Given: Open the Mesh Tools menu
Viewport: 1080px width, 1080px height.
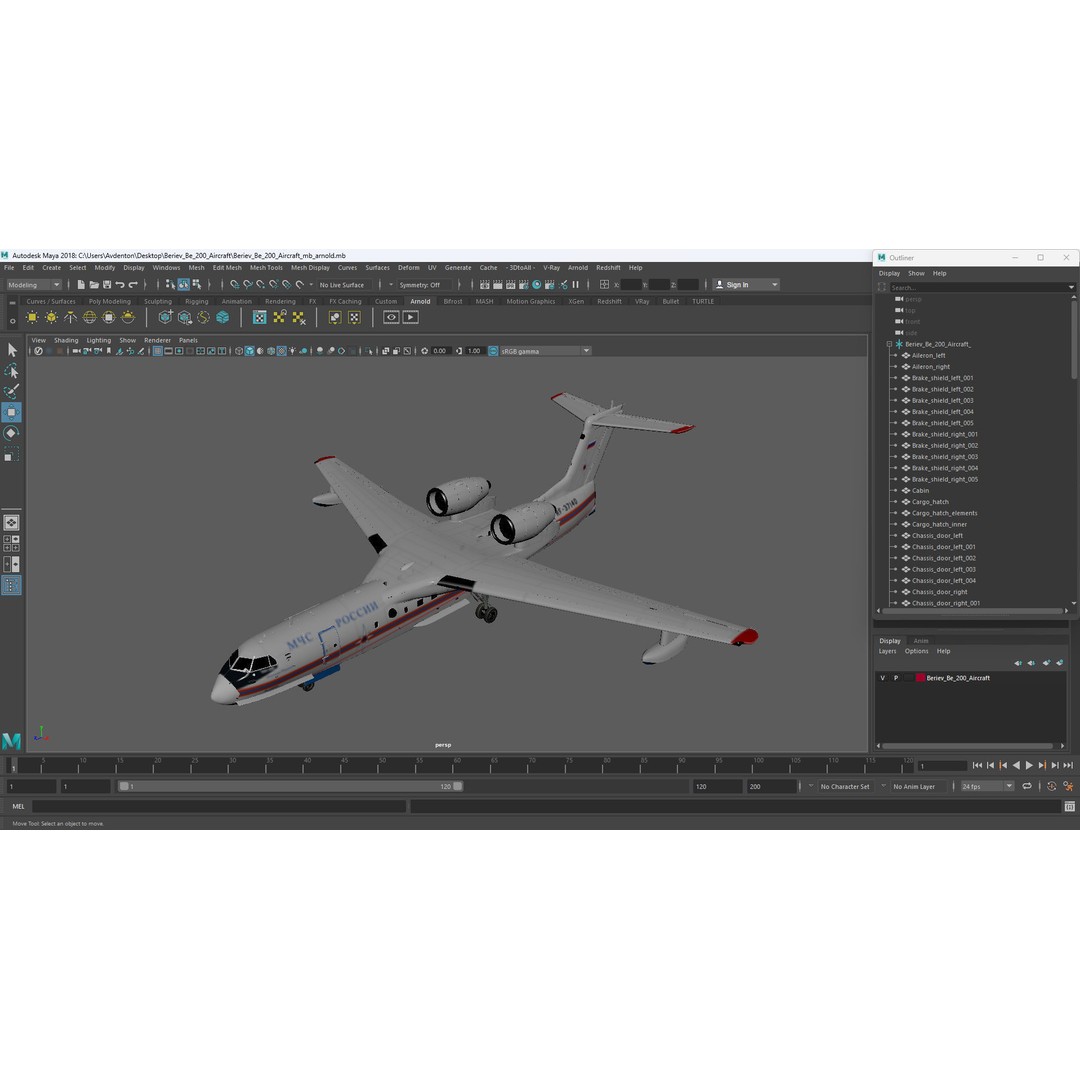Looking at the screenshot, I should click(x=266, y=268).
